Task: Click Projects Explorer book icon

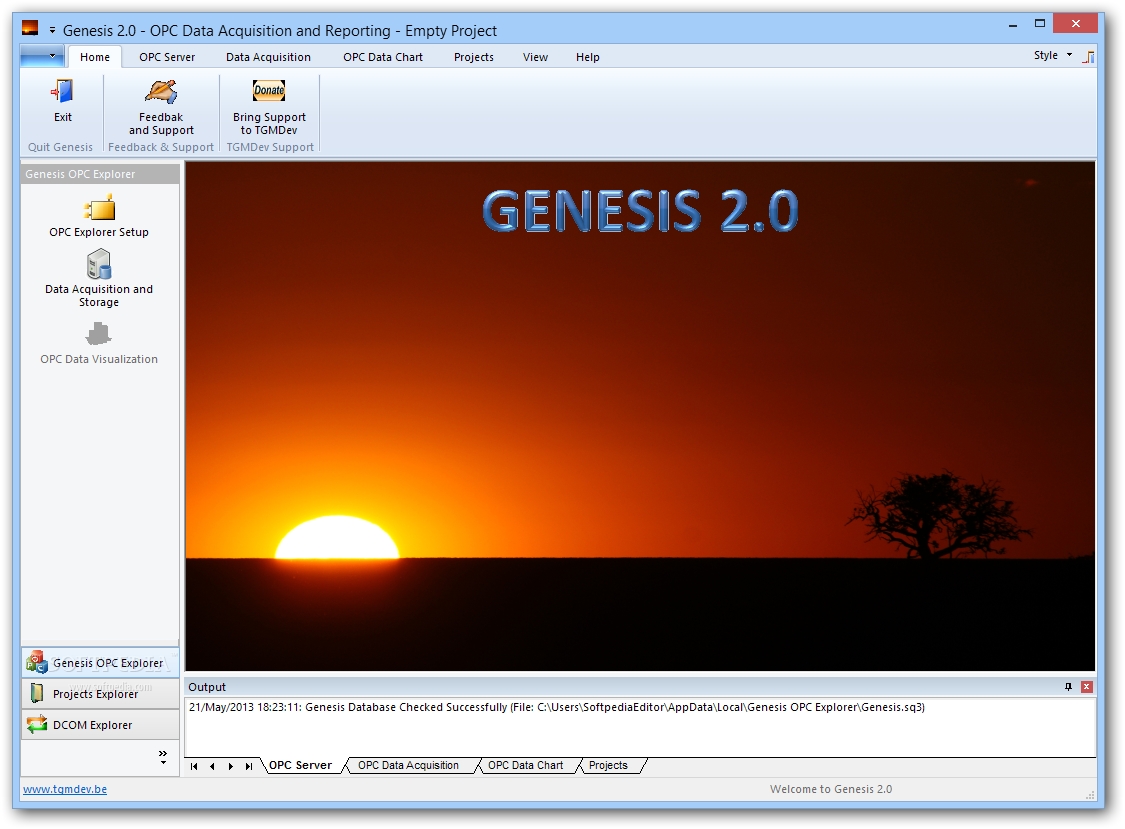Action: [x=37, y=693]
